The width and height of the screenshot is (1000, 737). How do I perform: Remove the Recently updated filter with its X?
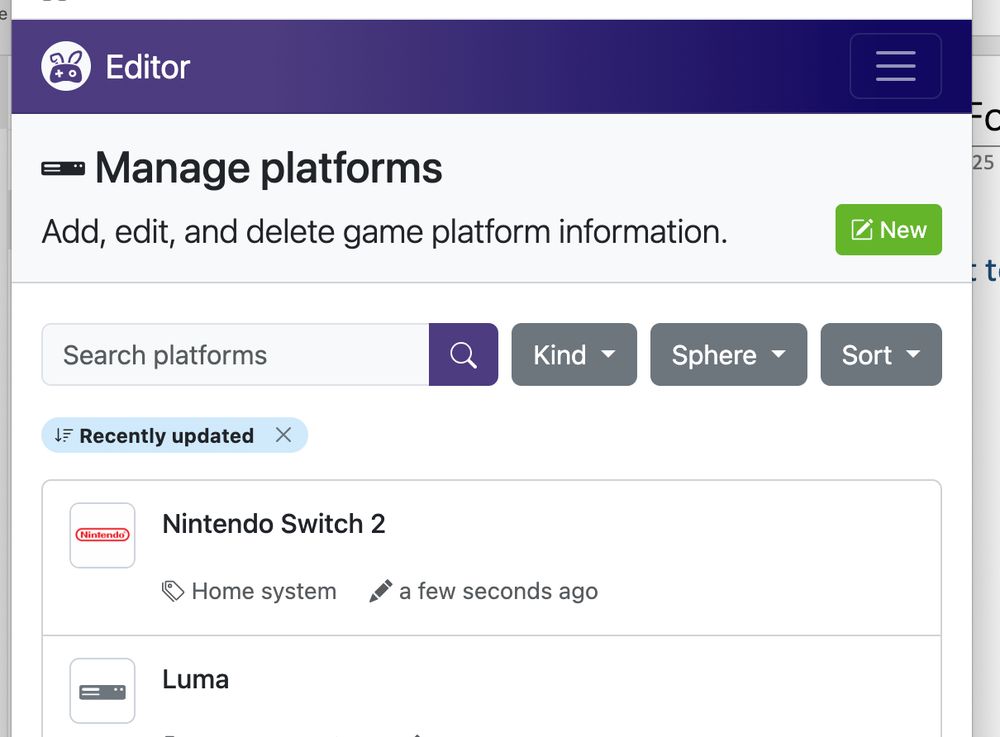point(284,435)
